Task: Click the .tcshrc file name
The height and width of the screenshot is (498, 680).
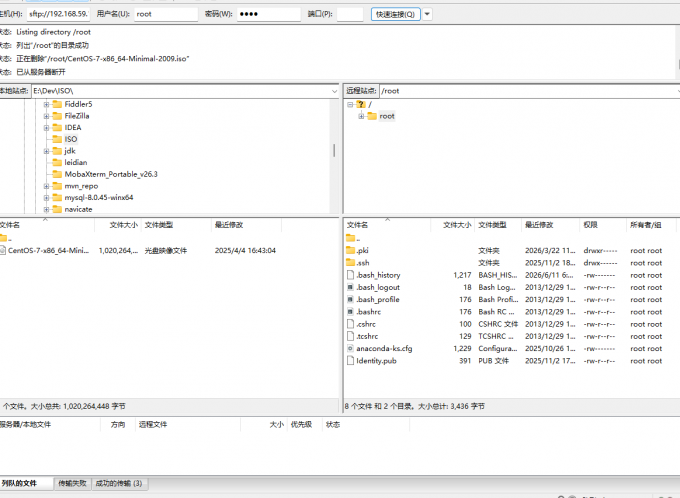Action: 367,336
